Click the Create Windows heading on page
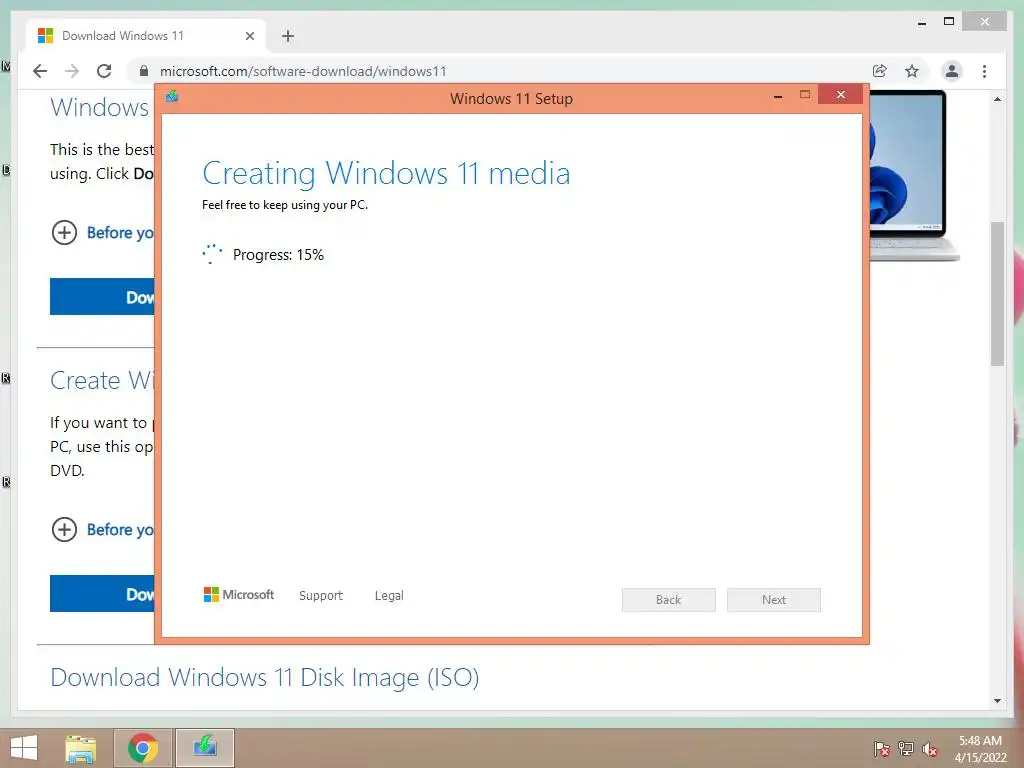 coord(103,380)
